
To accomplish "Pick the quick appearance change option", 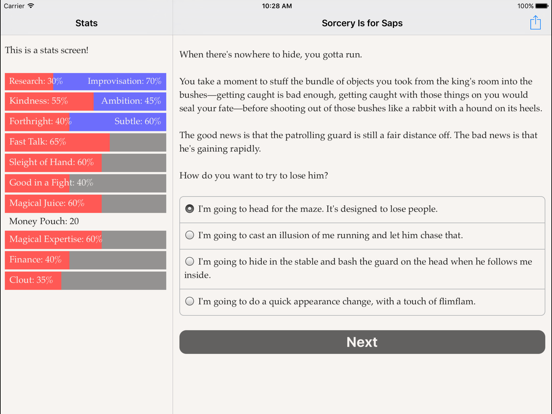I will [x=362, y=302].
